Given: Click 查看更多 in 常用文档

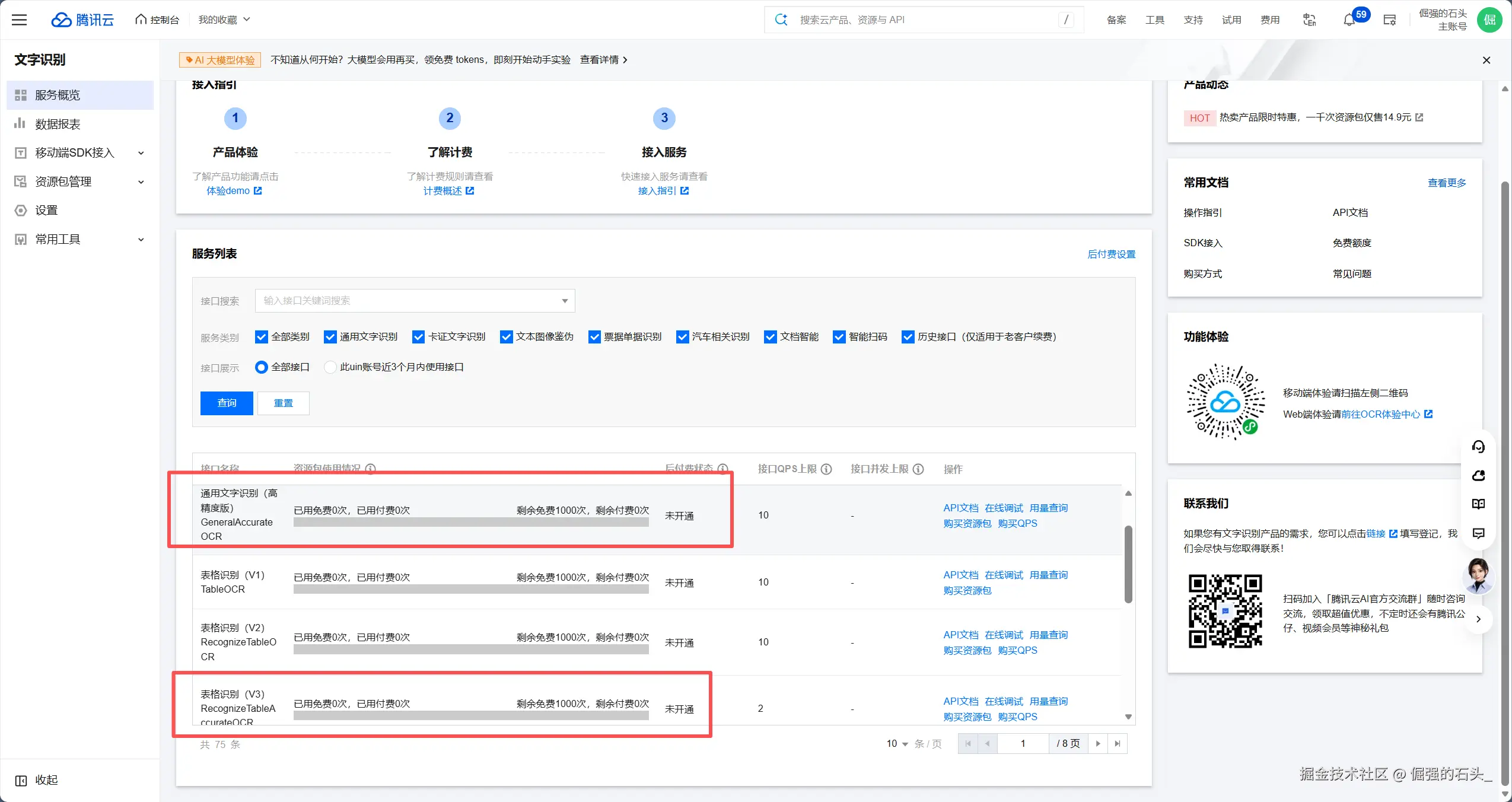Looking at the screenshot, I should 1447,183.
